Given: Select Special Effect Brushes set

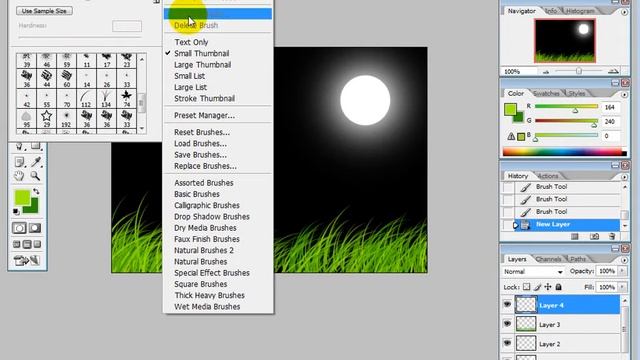Looking at the screenshot, I should [212, 273].
